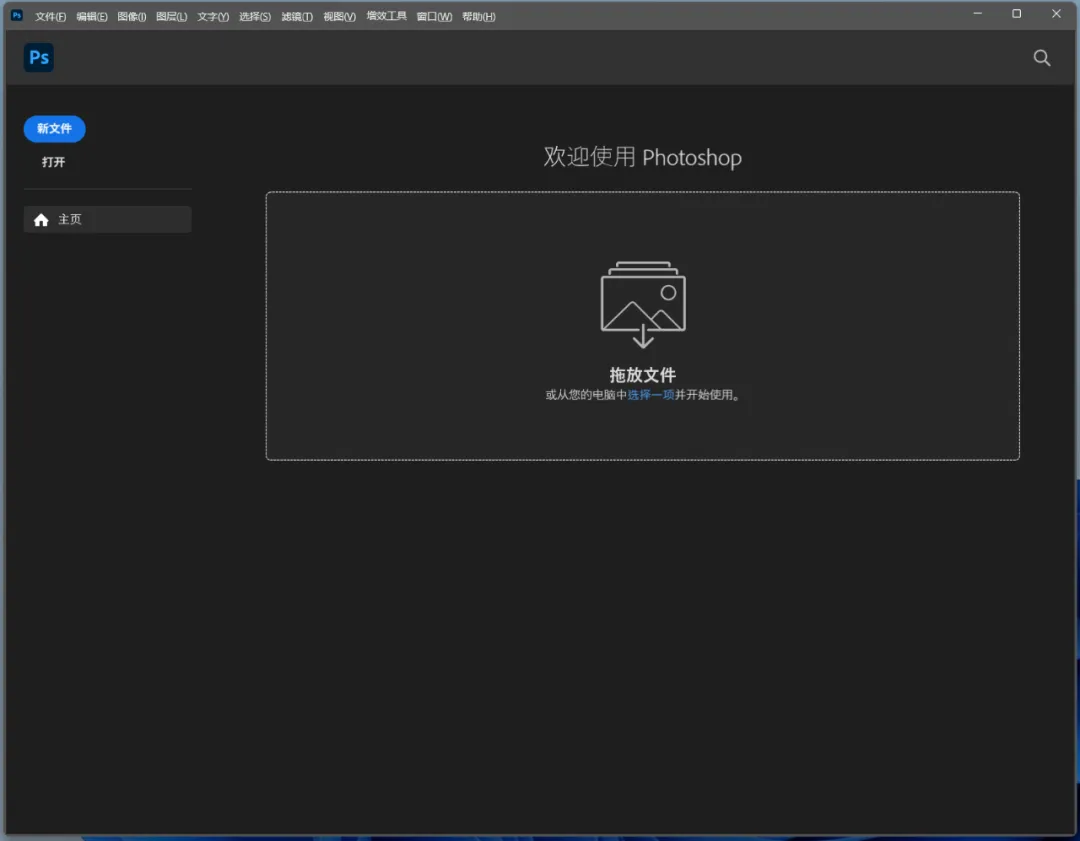
Task: Click the 打开 button in sidebar
Action: click(53, 162)
